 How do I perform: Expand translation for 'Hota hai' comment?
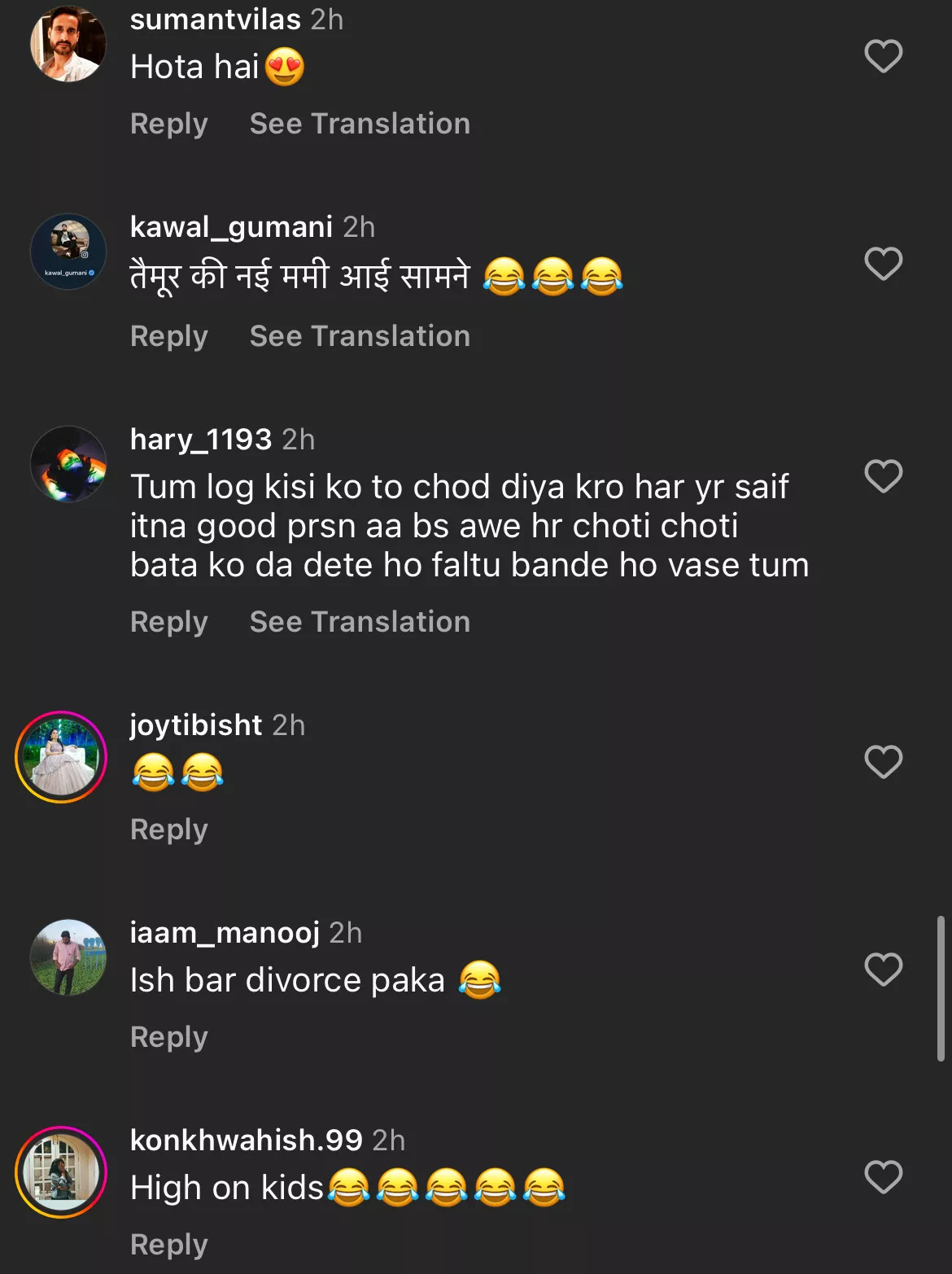(360, 124)
